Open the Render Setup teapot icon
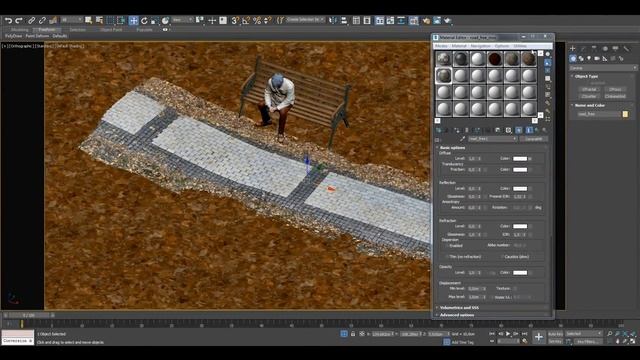 pyautogui.click(x=426, y=20)
